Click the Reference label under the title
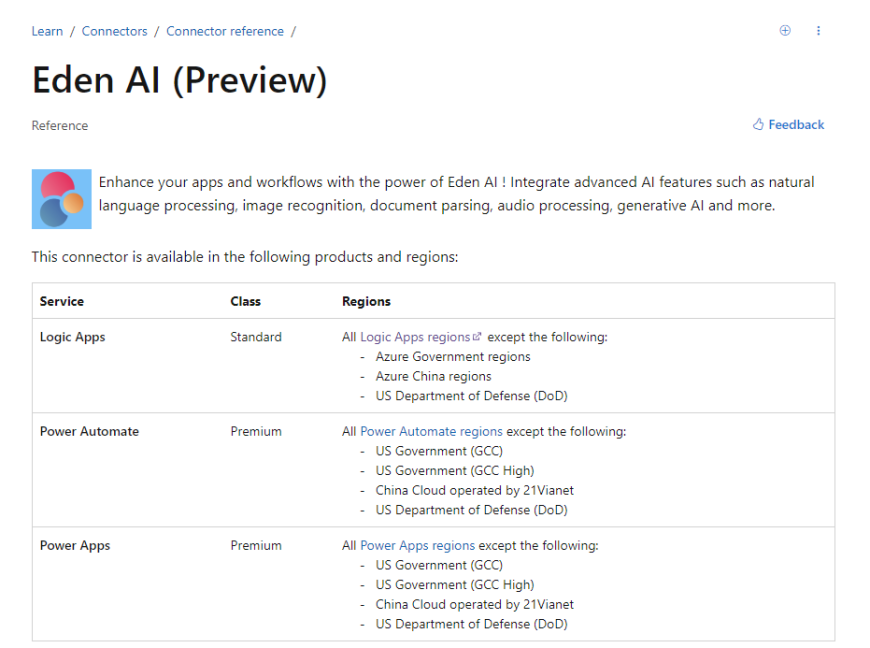The image size is (870, 648). [x=60, y=125]
